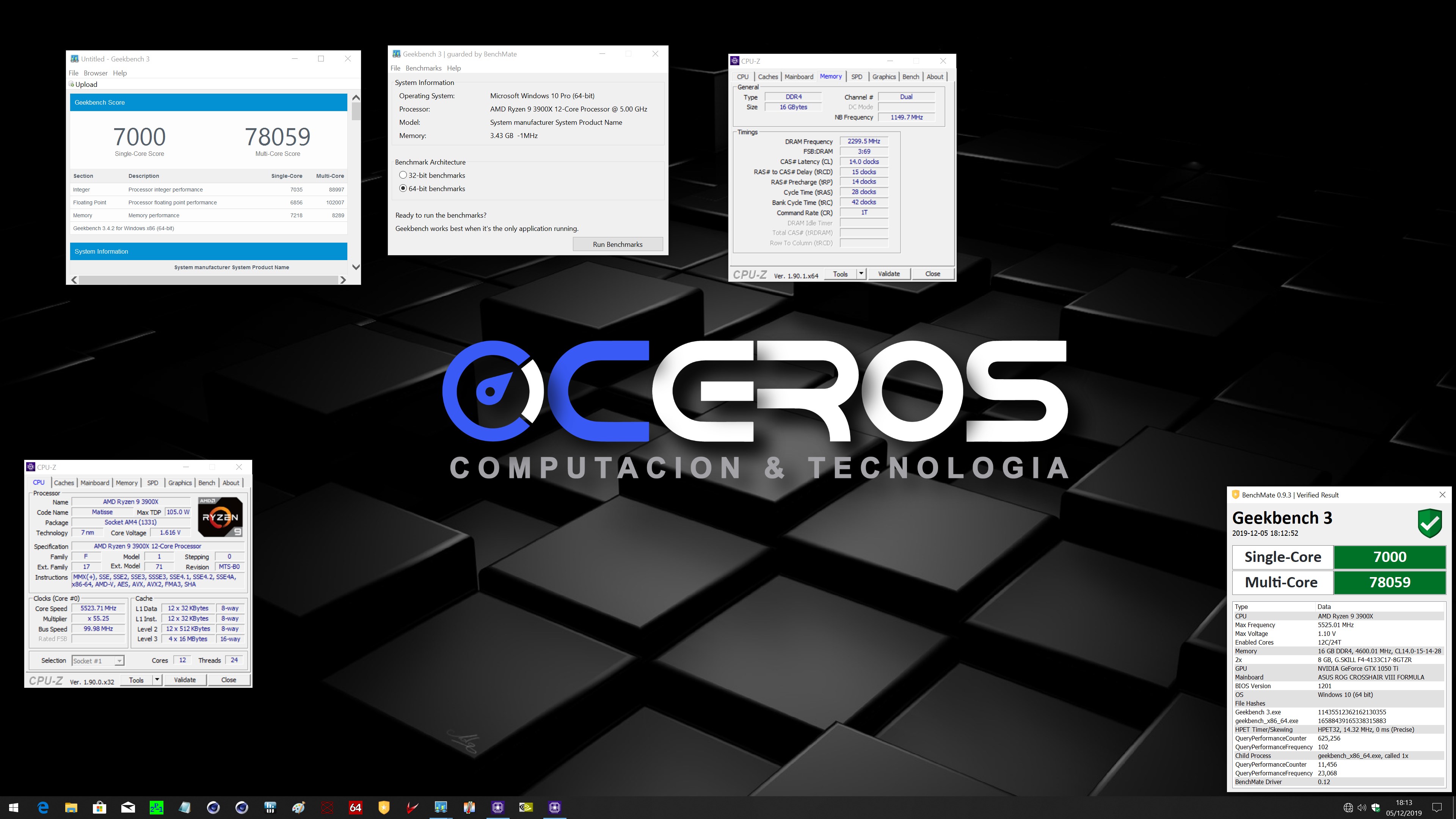1456x819 pixels.
Task: Click Geekbench horizontal scroll-left arrow
Action: tap(74, 280)
